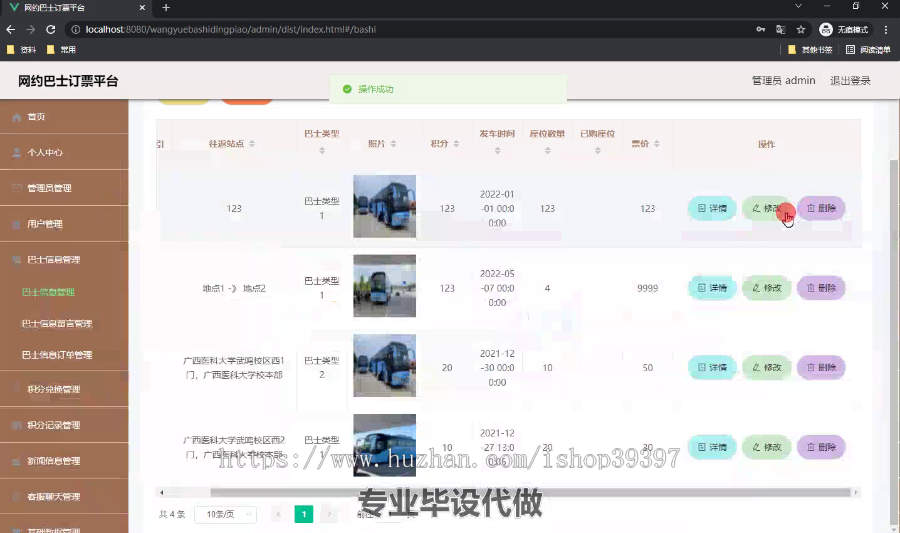
Task: Select the active 巴士信息管理 submenu item
Action: click(48, 292)
